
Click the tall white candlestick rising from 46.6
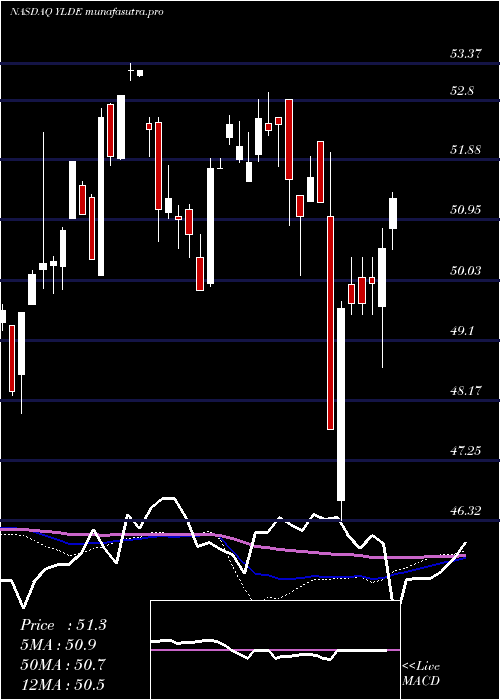[x=341, y=404]
